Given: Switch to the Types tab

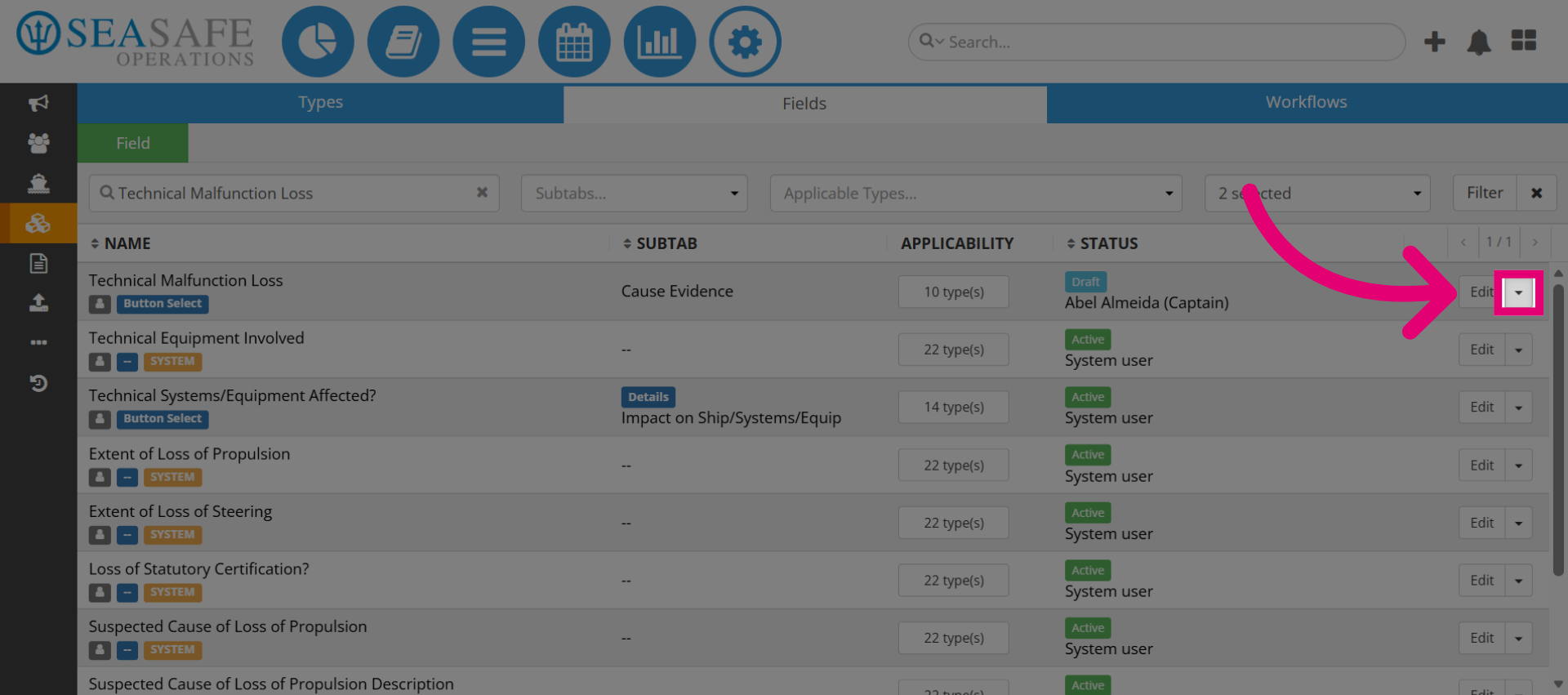Looking at the screenshot, I should coord(320,103).
